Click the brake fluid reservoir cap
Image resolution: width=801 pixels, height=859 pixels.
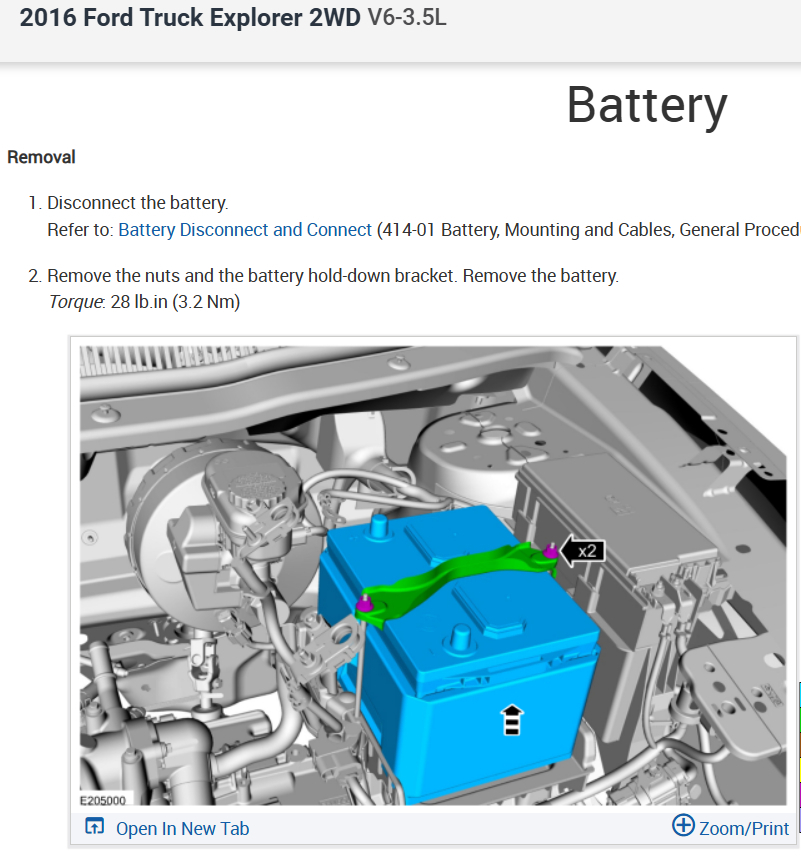tap(254, 486)
